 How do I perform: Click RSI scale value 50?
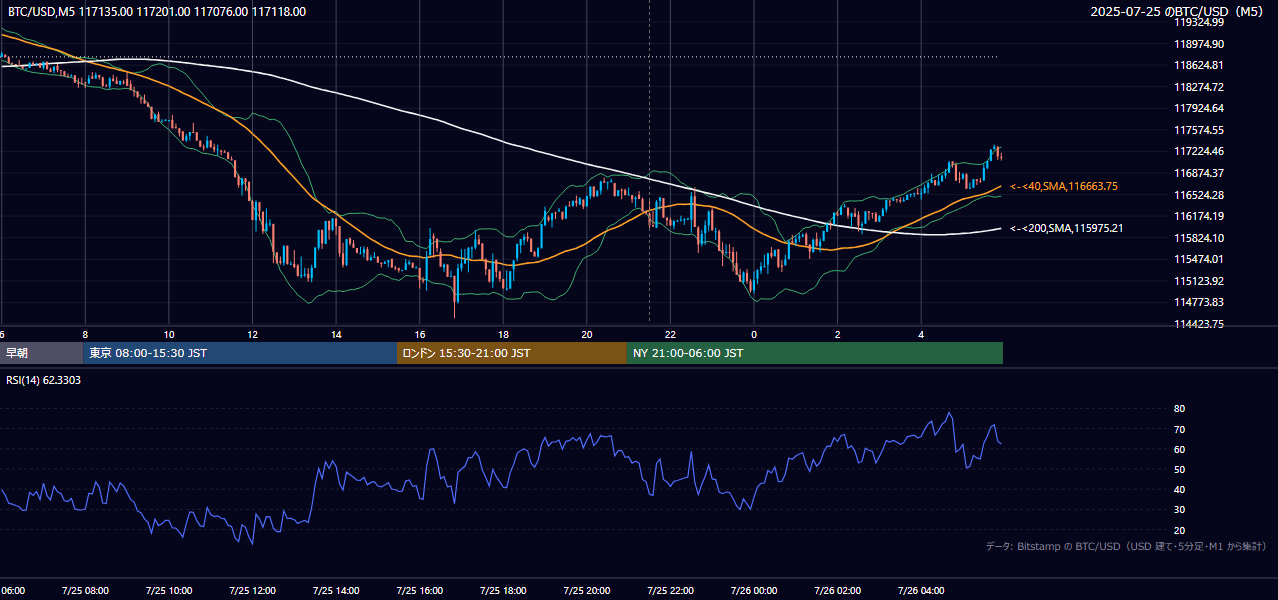pos(1179,469)
